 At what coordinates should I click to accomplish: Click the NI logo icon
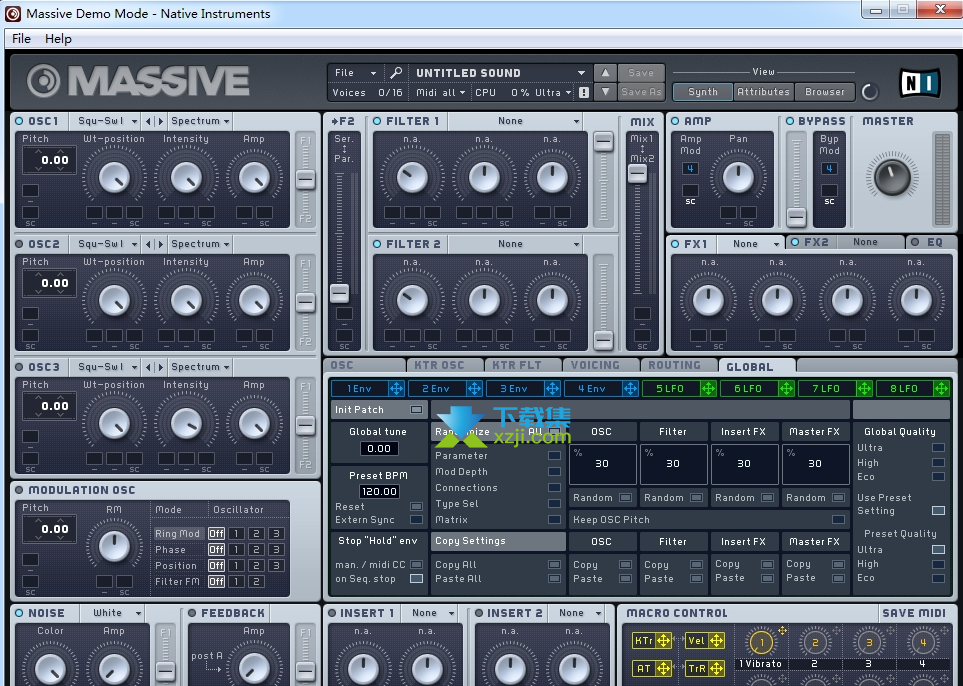pos(919,83)
